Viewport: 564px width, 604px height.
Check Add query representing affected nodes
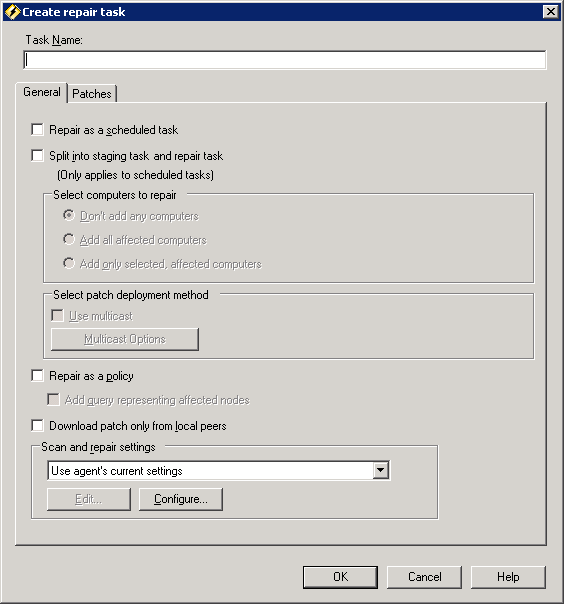(x=53, y=399)
